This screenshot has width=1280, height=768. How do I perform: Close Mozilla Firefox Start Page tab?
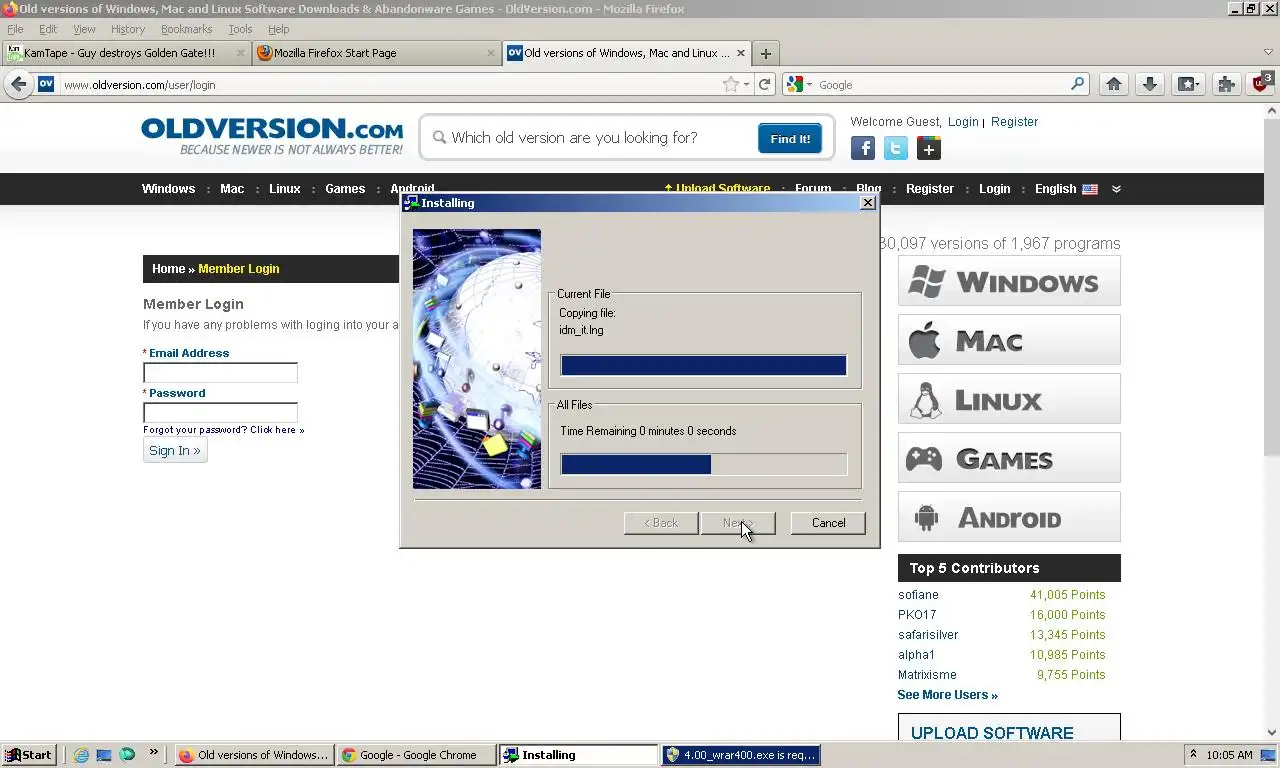click(491, 54)
